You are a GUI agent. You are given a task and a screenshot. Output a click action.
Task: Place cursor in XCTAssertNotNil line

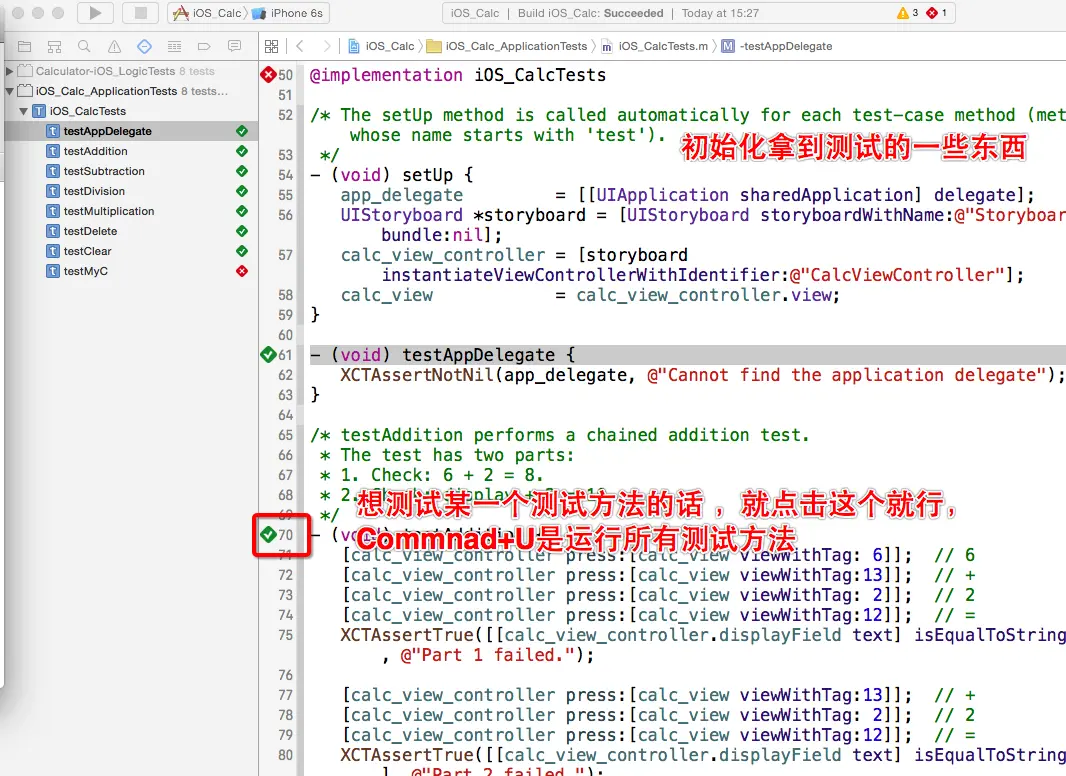(688, 375)
